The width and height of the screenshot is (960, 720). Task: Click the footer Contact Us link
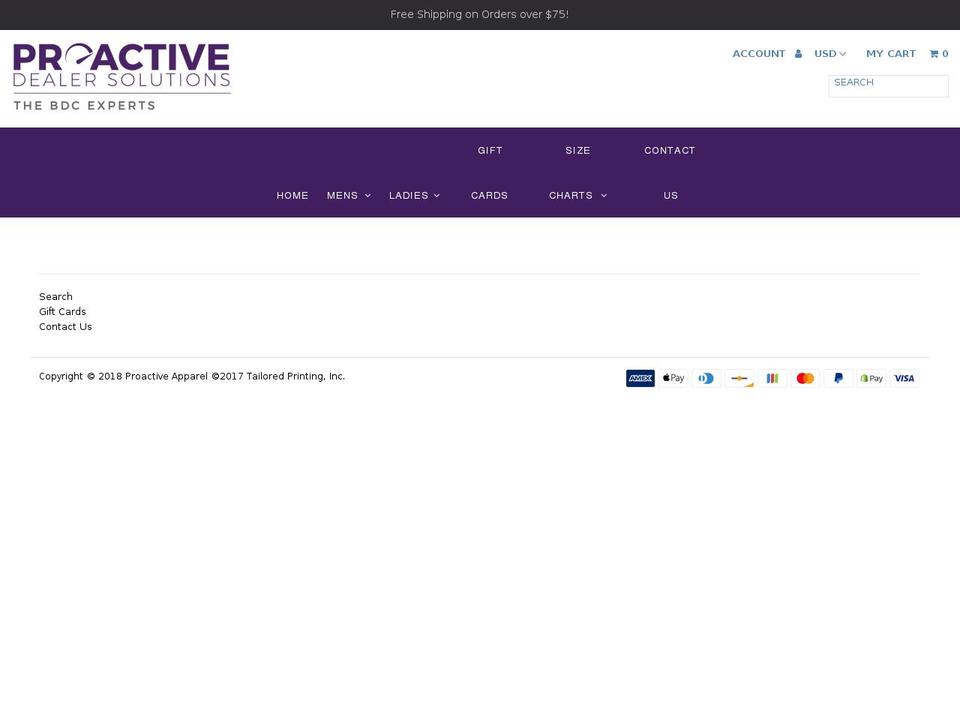(66, 327)
